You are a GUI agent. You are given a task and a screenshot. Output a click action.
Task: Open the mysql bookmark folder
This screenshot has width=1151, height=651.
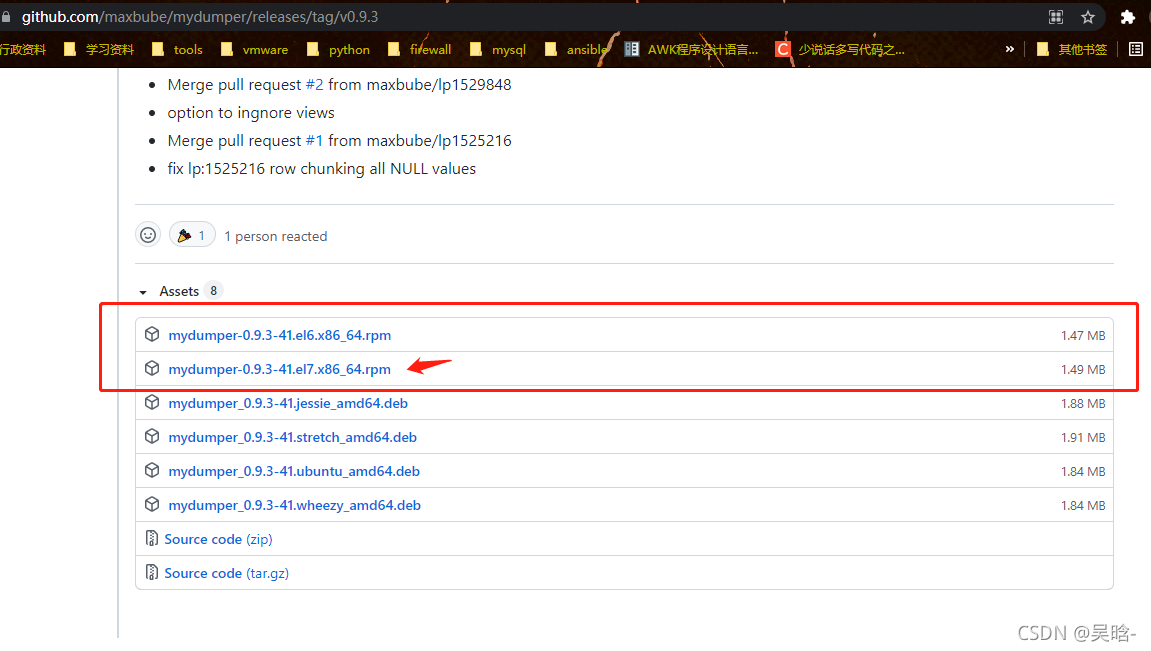498,49
